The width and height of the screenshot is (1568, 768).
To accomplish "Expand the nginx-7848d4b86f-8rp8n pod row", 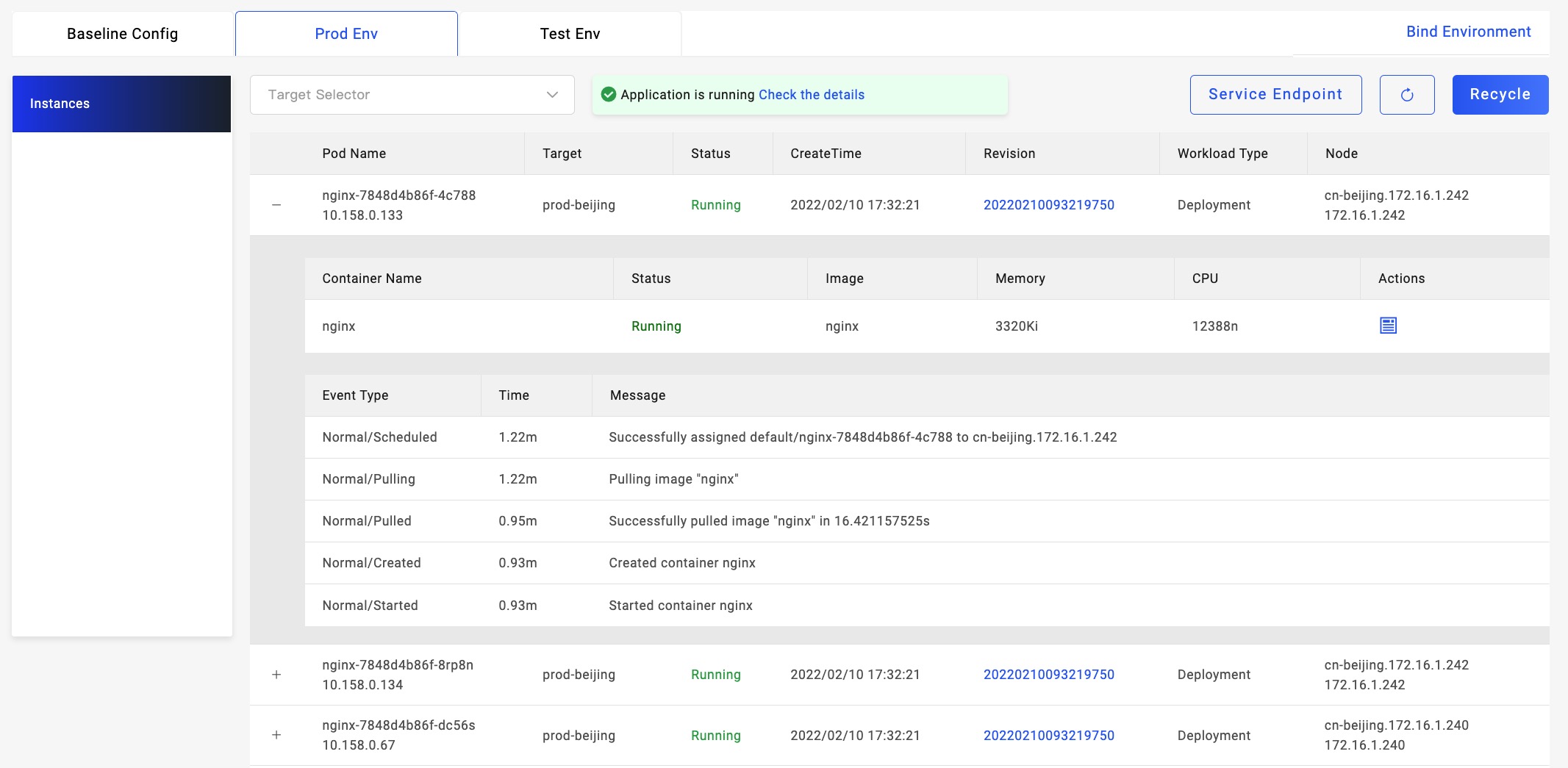I will [276, 675].
